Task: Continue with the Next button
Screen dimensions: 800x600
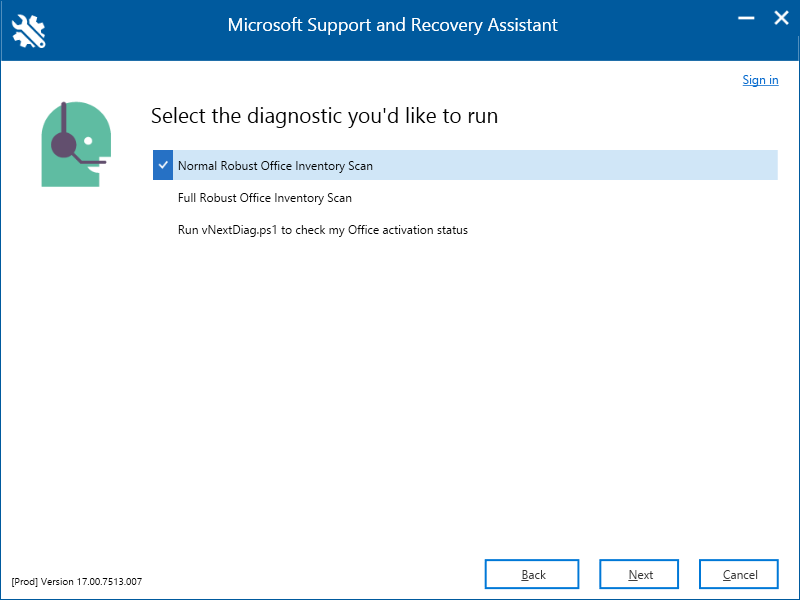Action: click(x=639, y=574)
